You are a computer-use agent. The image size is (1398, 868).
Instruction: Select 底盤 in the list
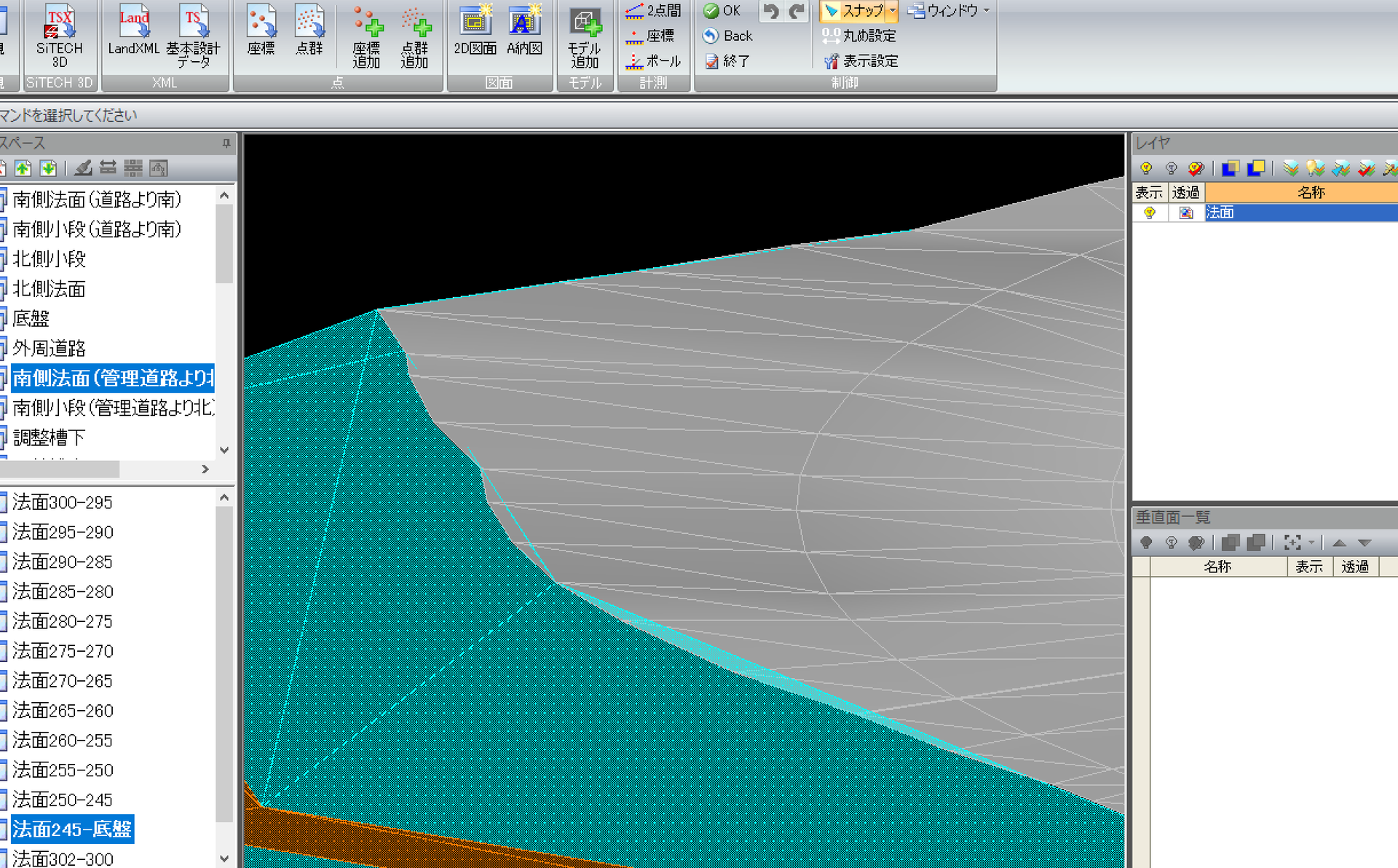31,319
